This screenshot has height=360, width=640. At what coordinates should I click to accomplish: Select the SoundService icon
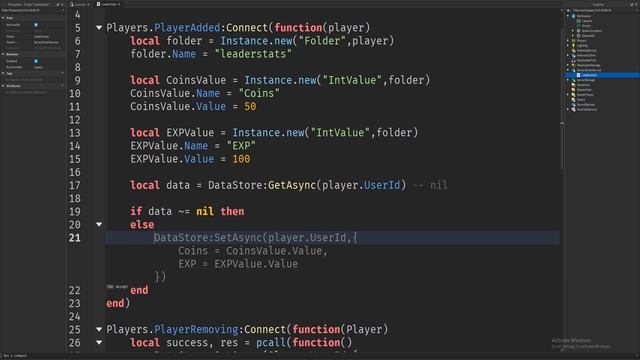pyautogui.click(x=573, y=104)
